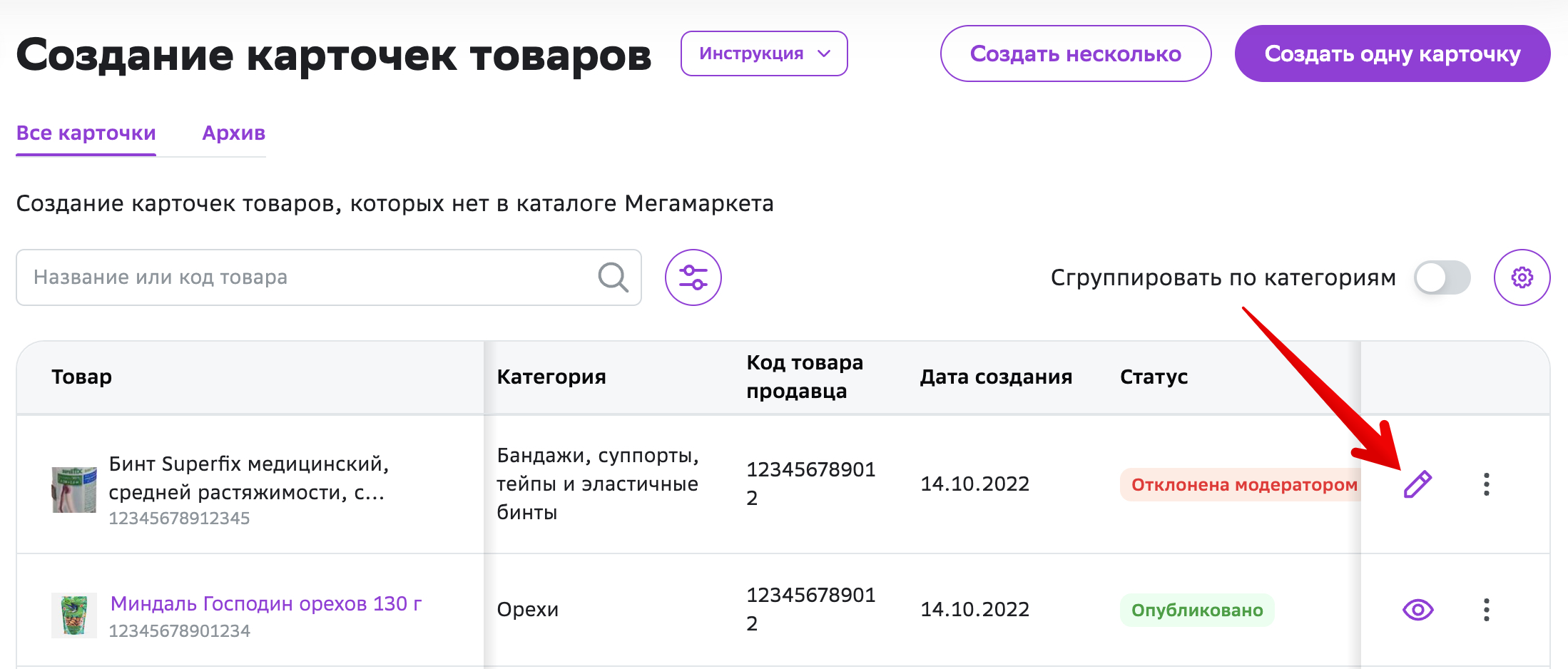
Task: Expand the Инструкция dropdown
Action: coord(764,53)
